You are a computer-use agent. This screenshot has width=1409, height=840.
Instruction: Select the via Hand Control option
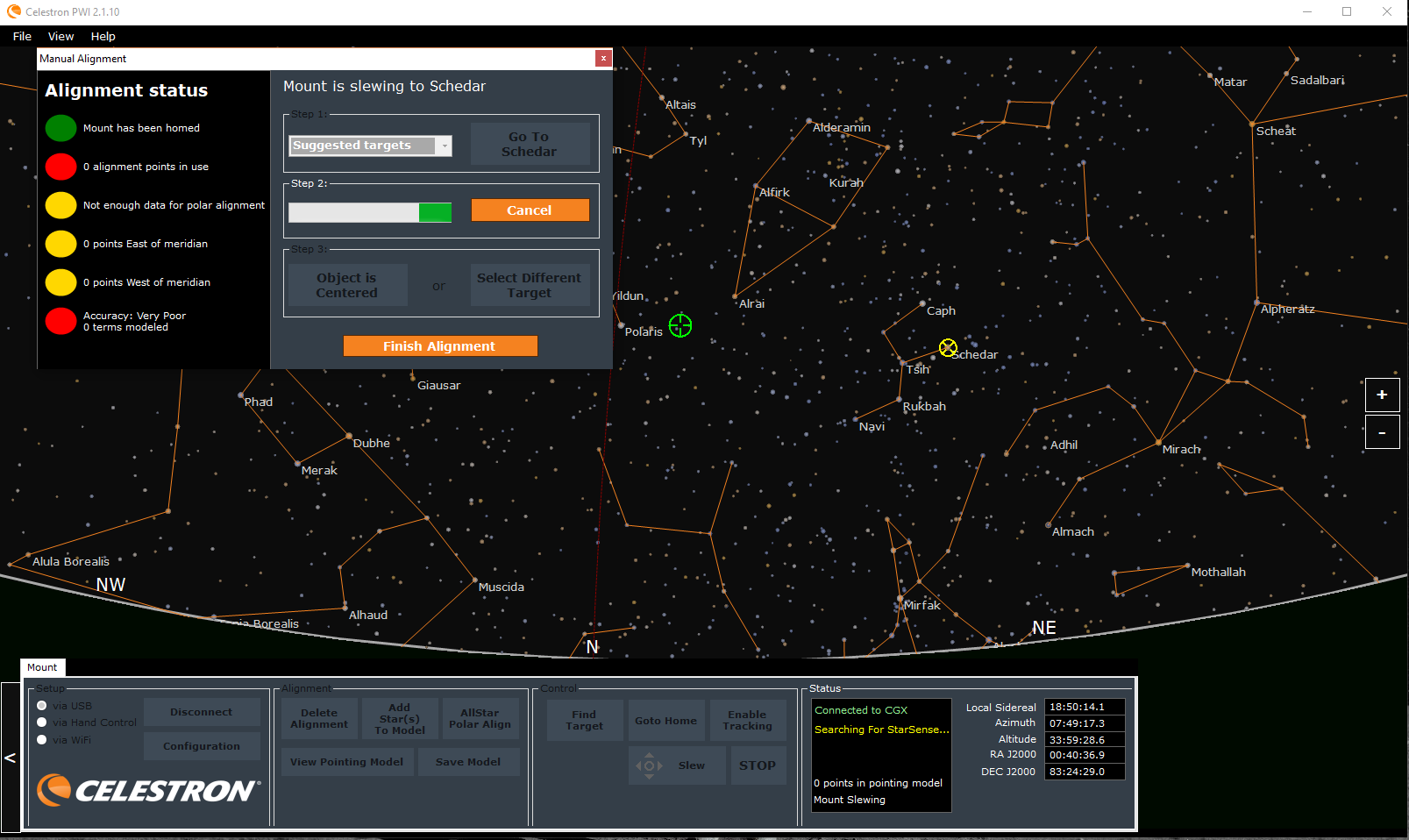coord(42,723)
